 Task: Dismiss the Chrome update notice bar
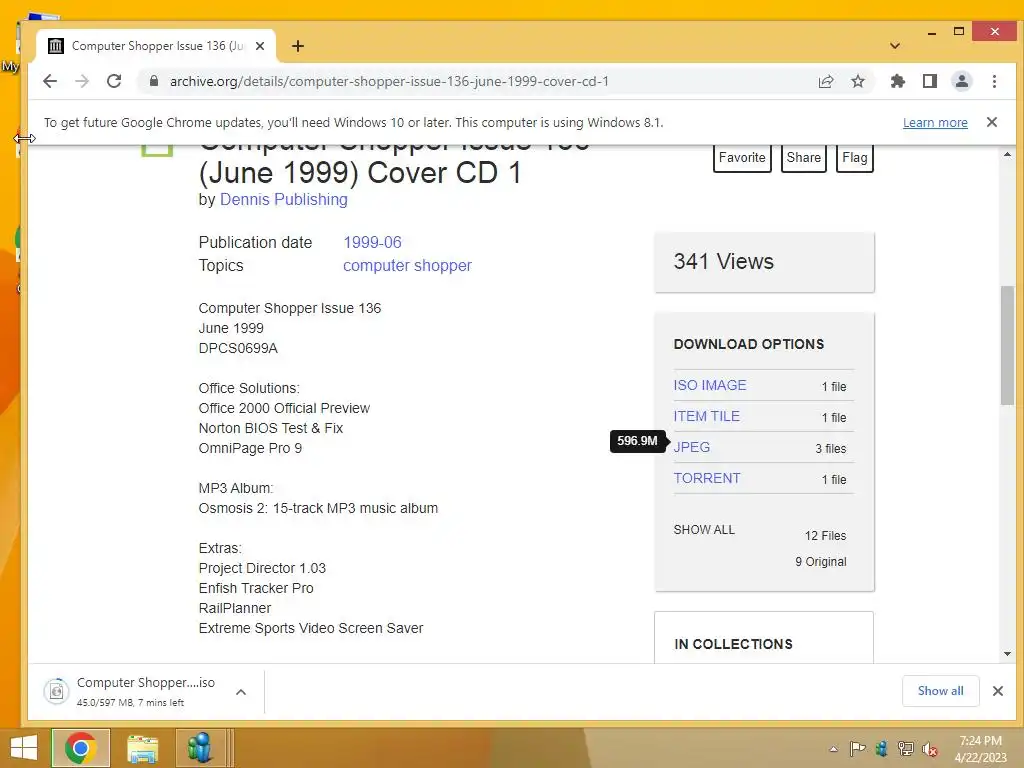point(992,122)
